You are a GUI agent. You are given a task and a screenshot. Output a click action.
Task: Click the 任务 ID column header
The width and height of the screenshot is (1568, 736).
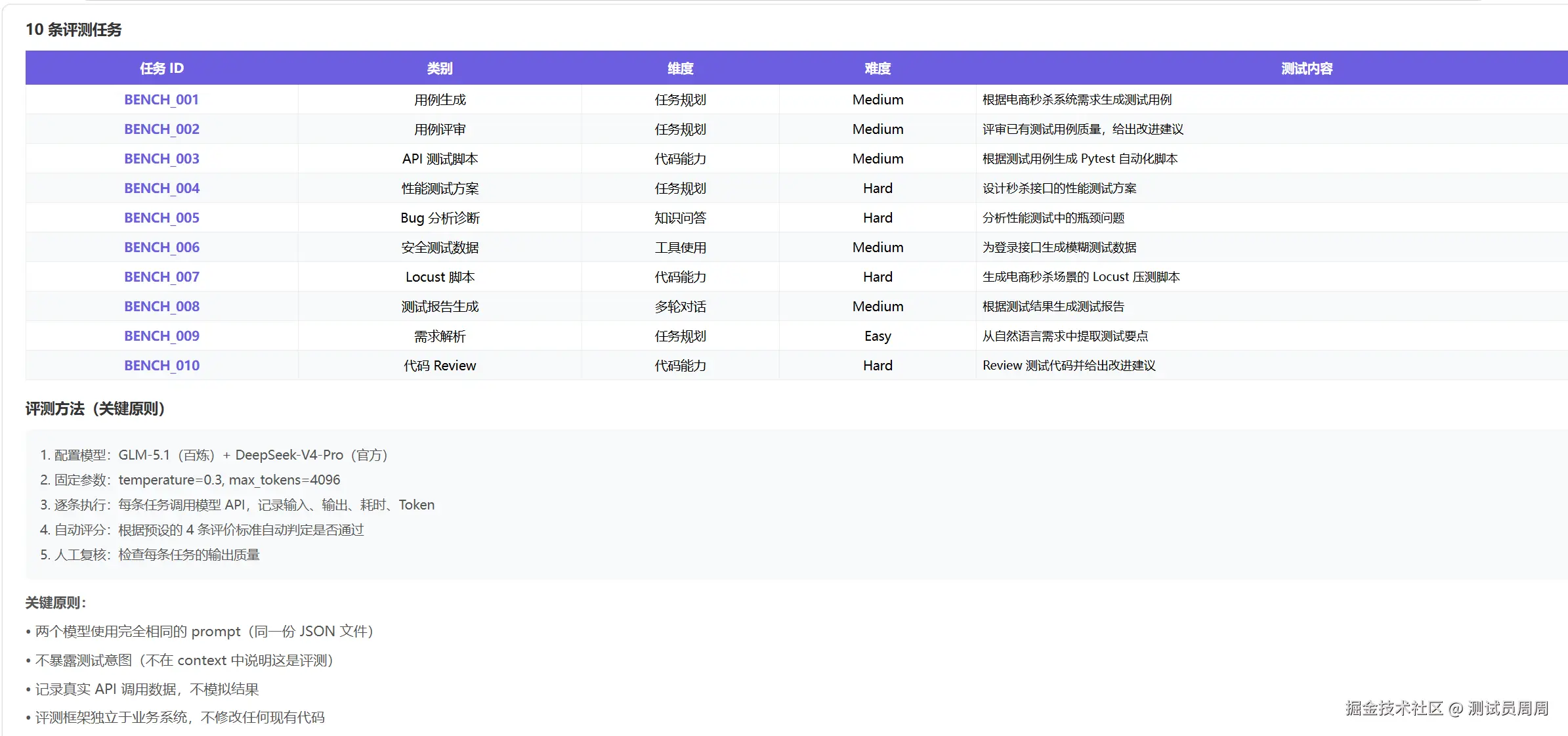[x=161, y=68]
